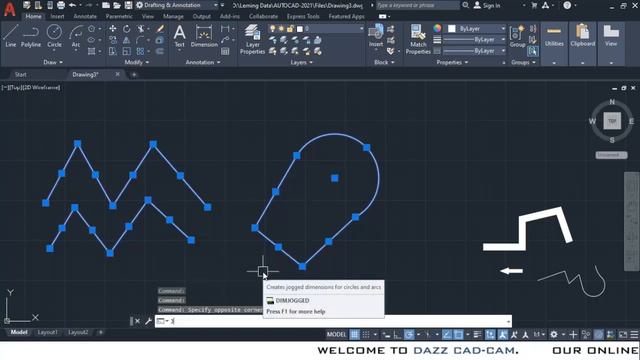Switch to the Parametric ribbon tab
Image resolution: width=640 pixels, height=360 pixels.
click(119, 16)
